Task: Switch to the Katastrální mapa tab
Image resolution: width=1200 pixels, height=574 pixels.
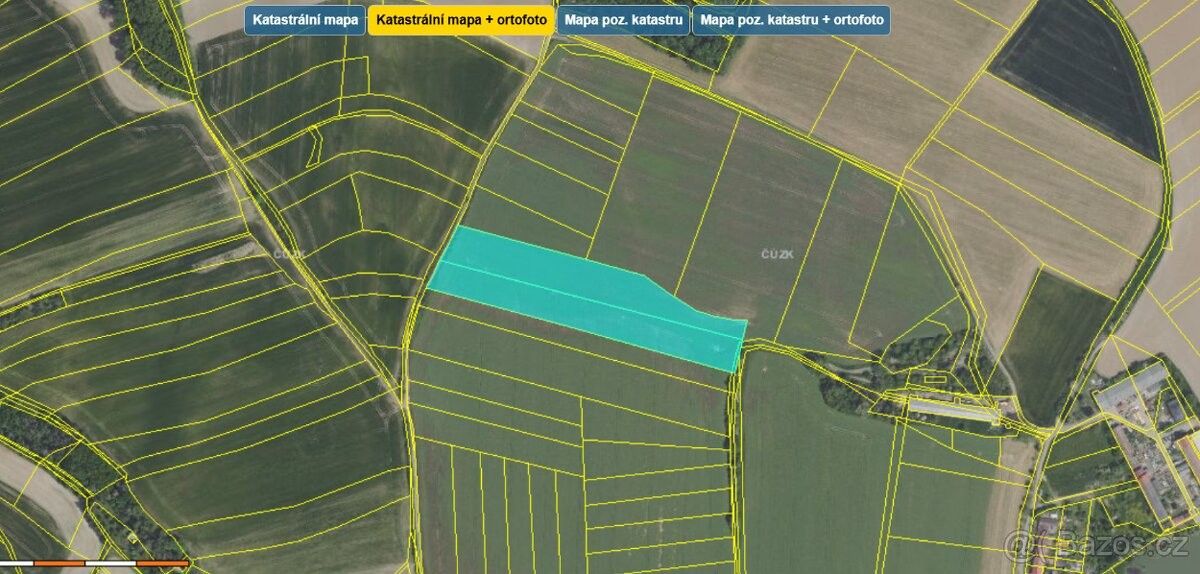Action: 305,20
